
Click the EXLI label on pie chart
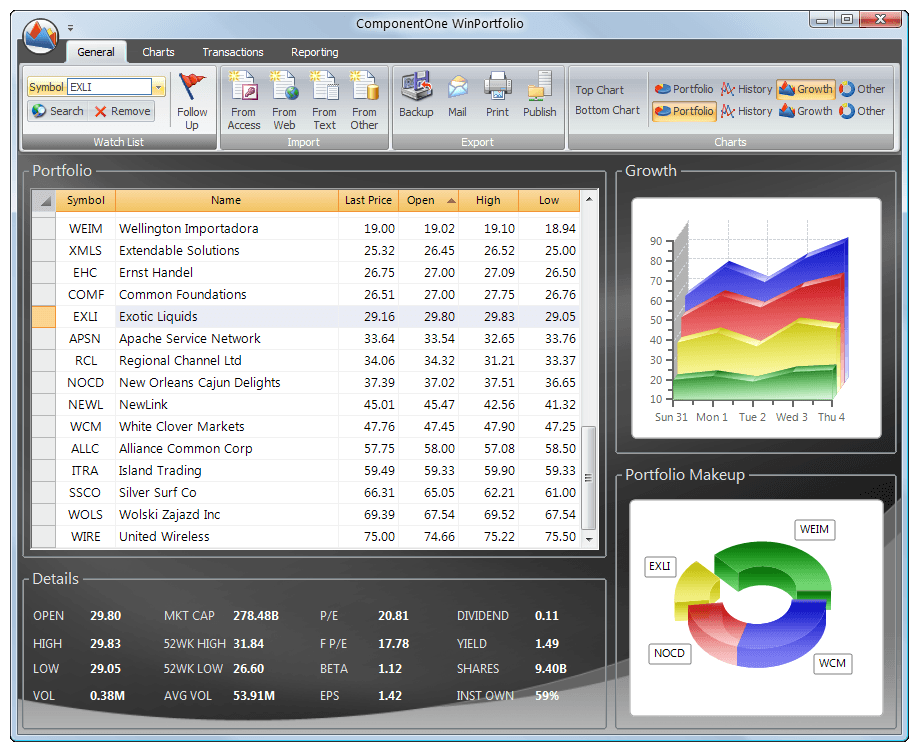point(659,566)
